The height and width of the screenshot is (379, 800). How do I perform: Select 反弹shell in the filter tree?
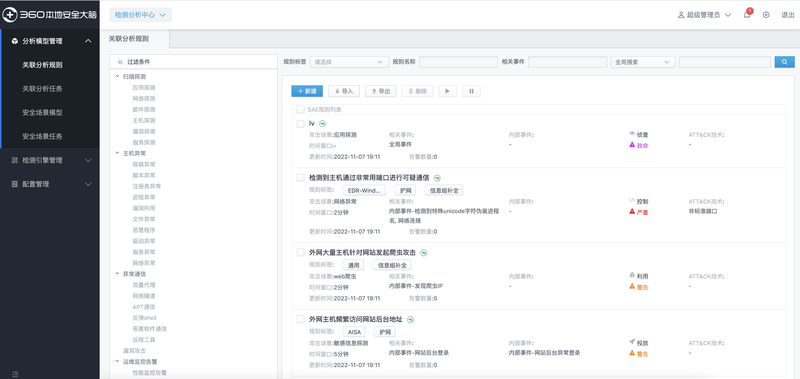(144, 318)
